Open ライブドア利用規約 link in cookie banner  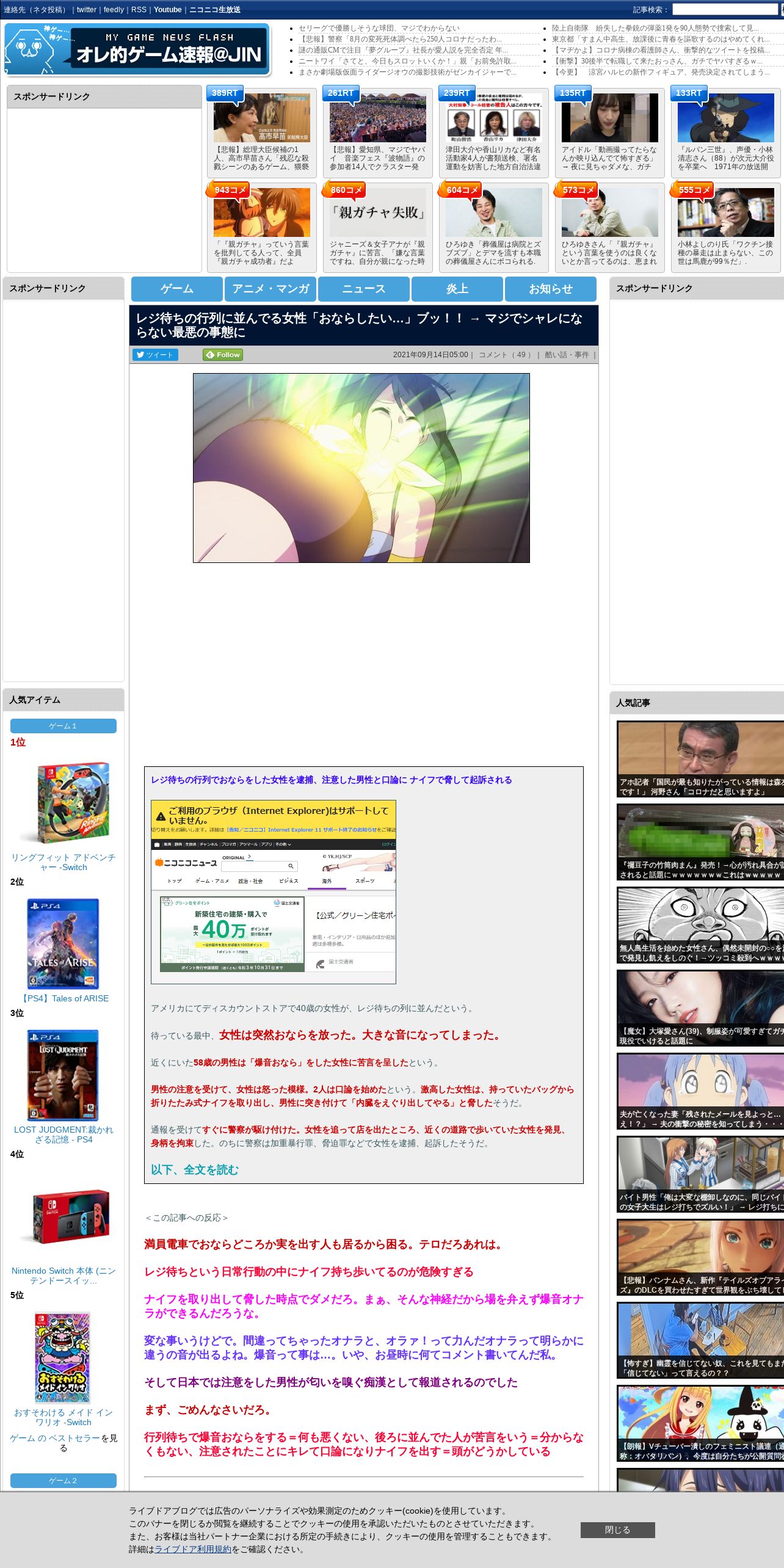(193, 1549)
